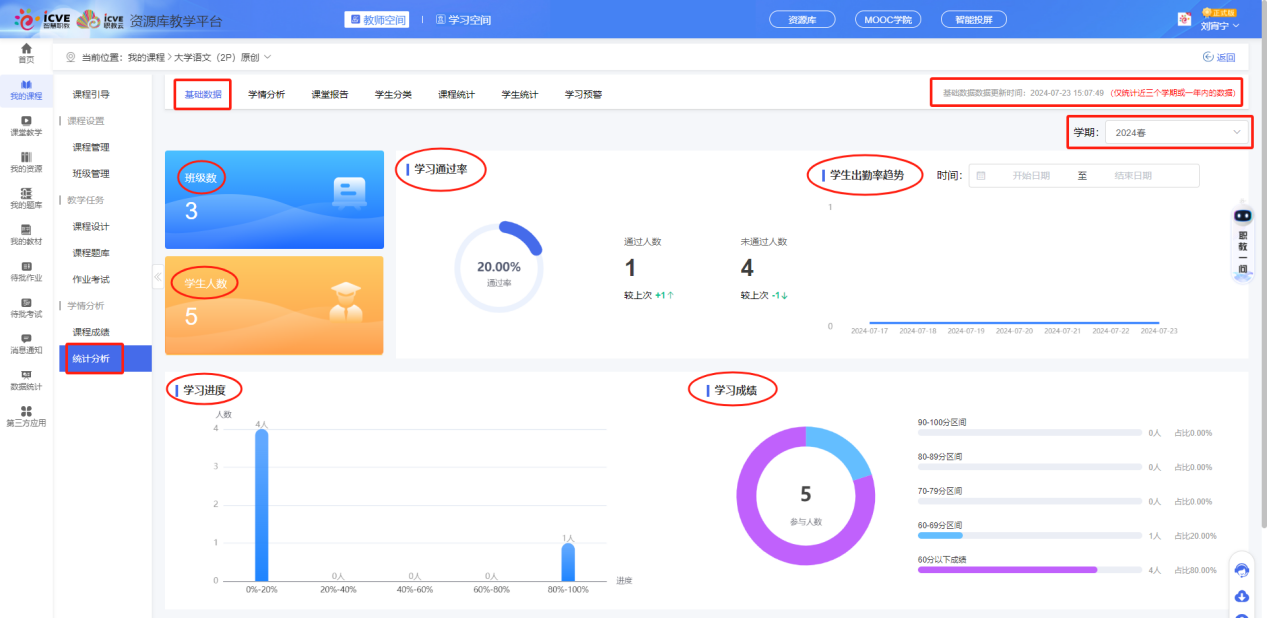Open 待批作业 sidebar icon

pos(26,271)
